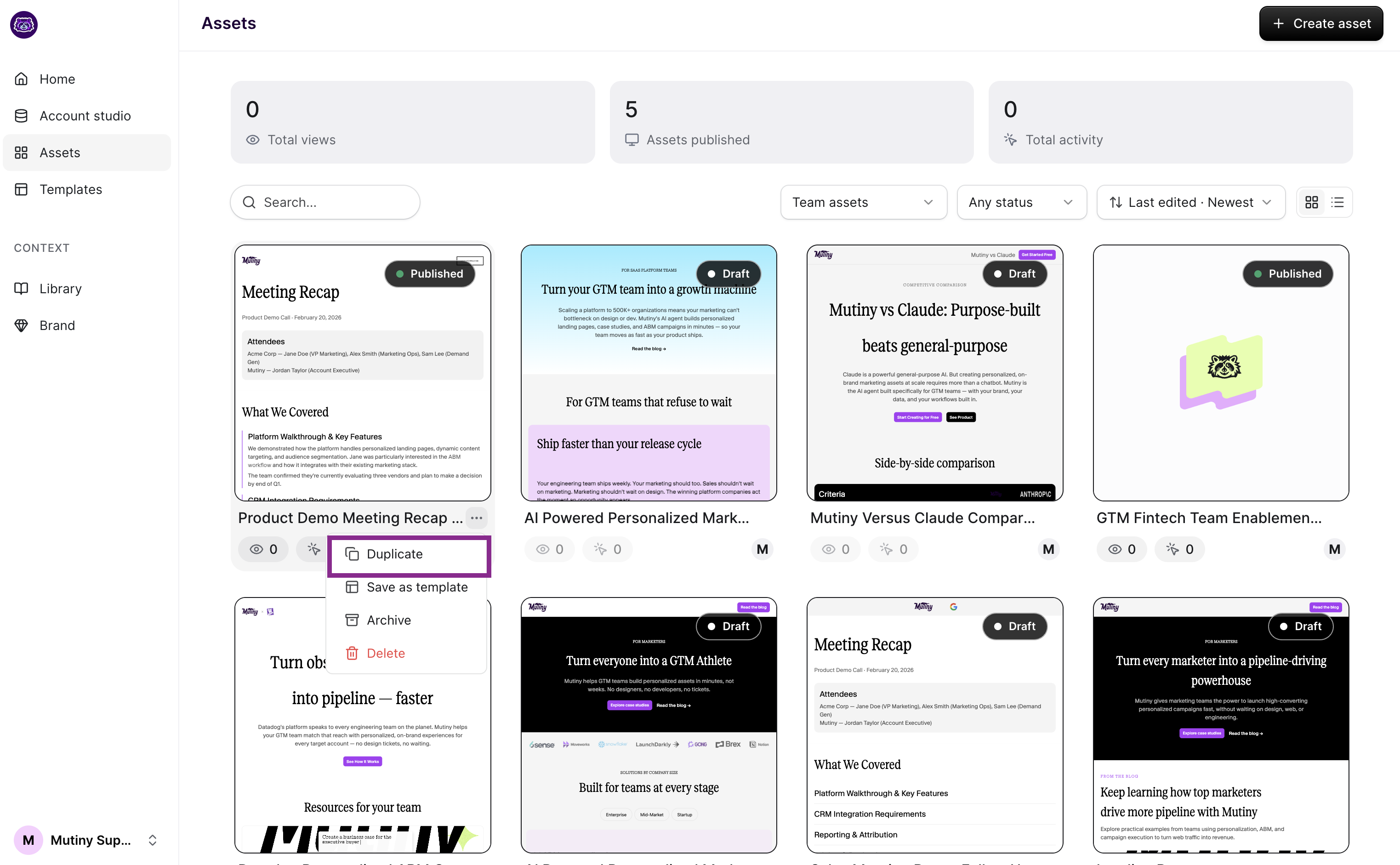Image resolution: width=1400 pixels, height=865 pixels.
Task: Click the Assets published stat card
Action: 791,122
